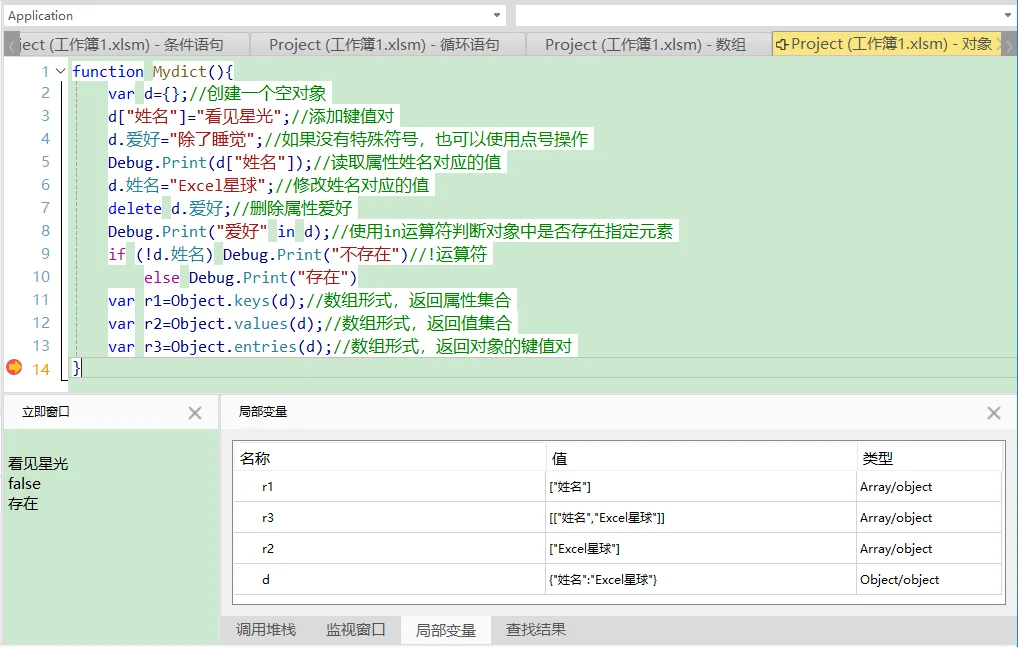The width and height of the screenshot is (1018, 647).
Task: Select the r3 variable name cell
Action: [390, 518]
